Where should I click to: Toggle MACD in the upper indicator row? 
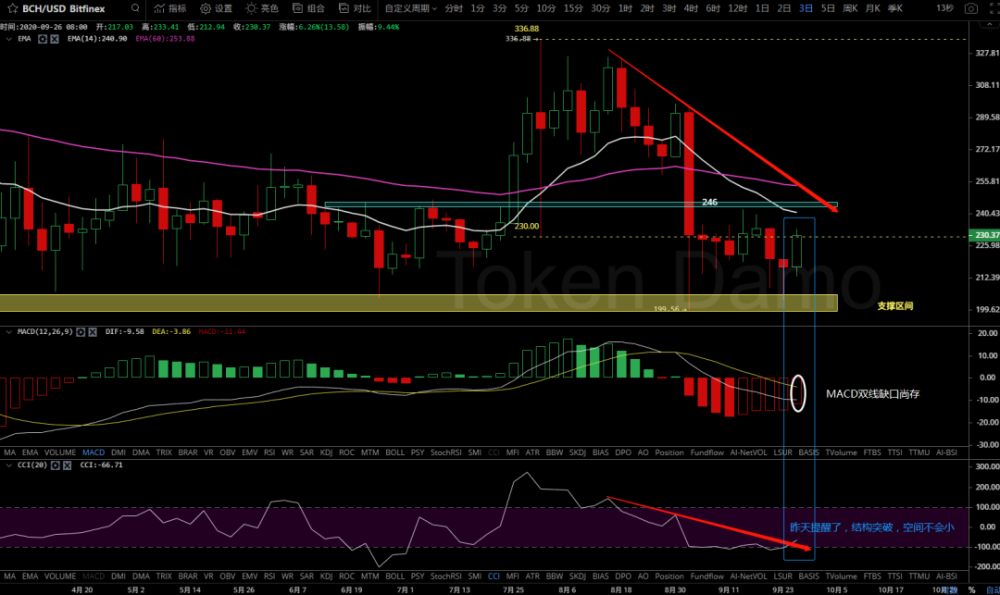(x=93, y=452)
